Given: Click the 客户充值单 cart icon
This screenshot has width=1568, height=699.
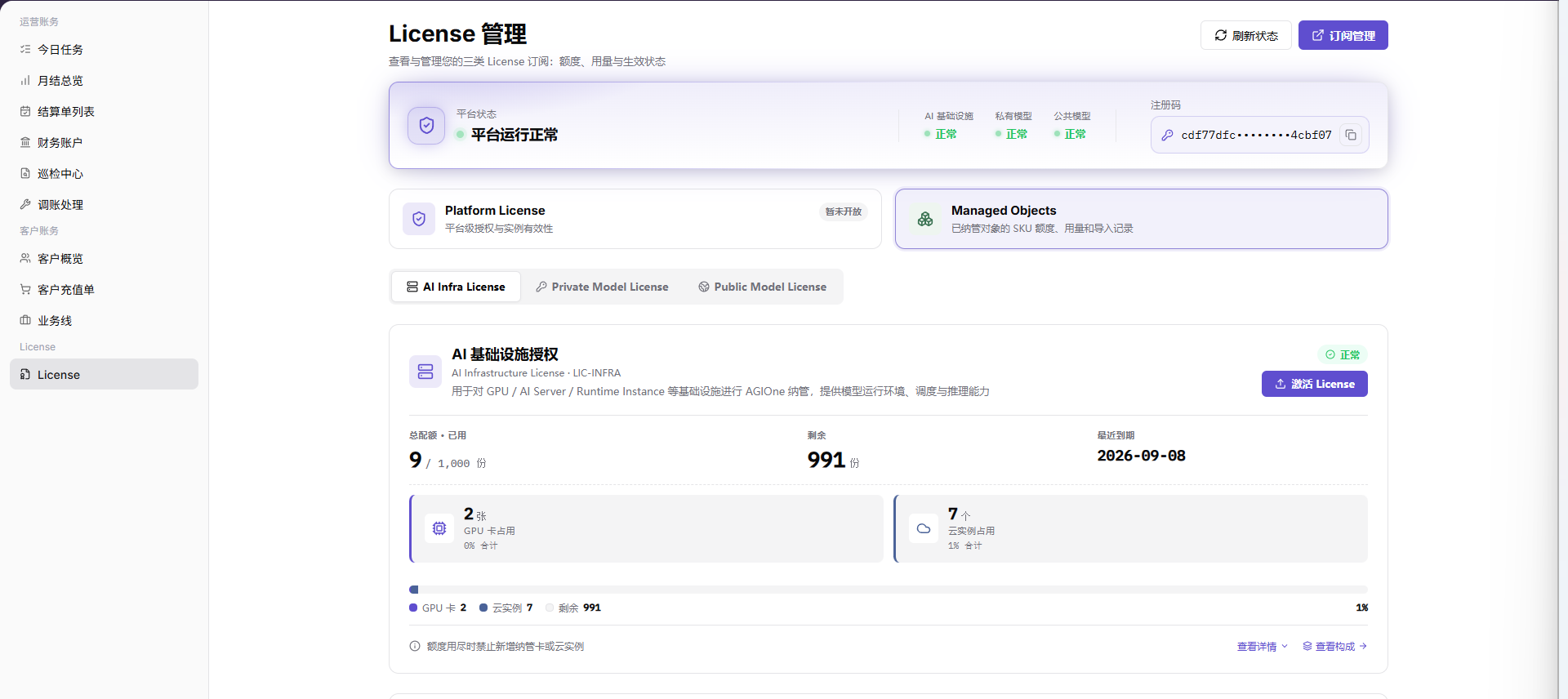Looking at the screenshot, I should coord(25,290).
